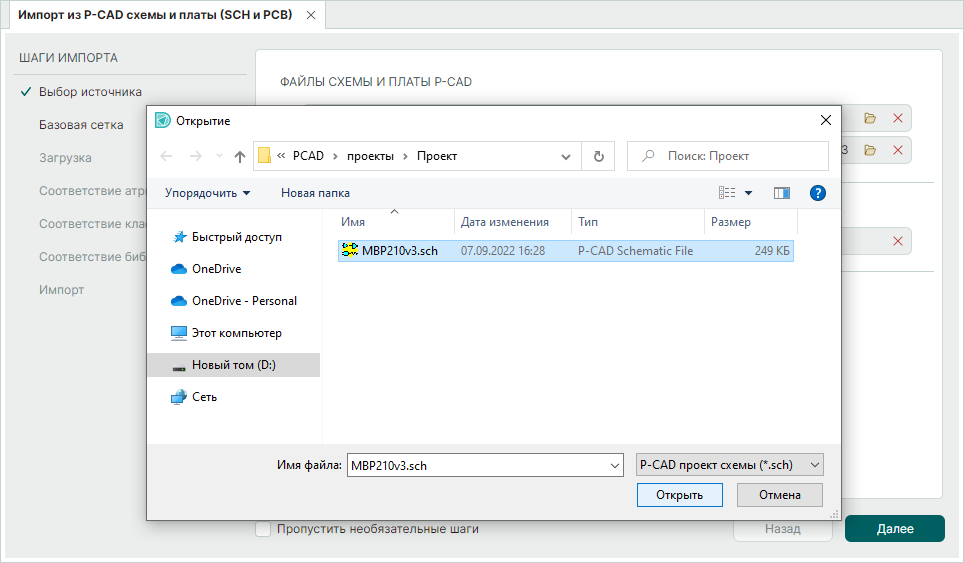The image size is (964, 563).
Task: Click PCAD in address breadcrumb
Action: click(308, 156)
